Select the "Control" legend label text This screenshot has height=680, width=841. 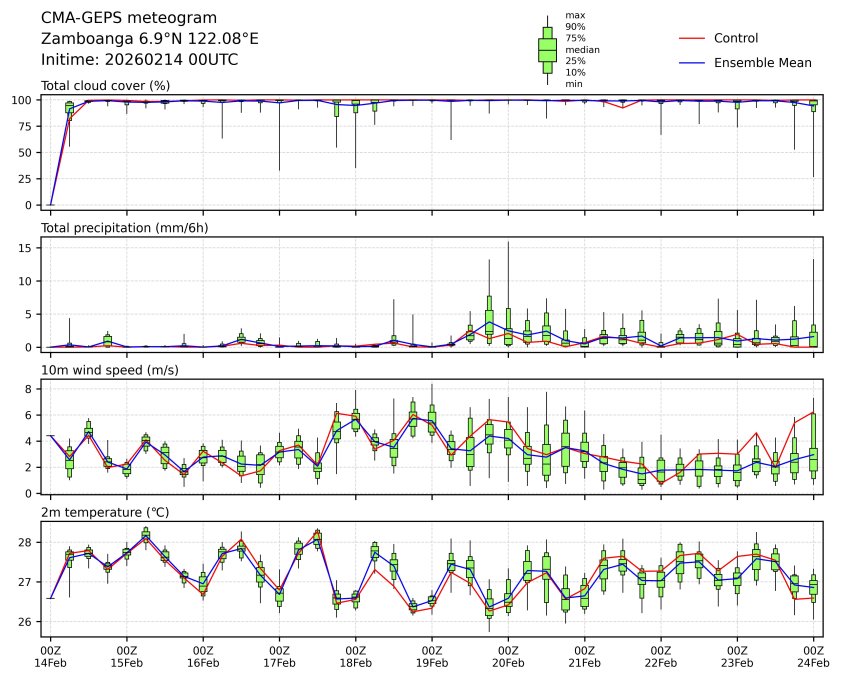(x=735, y=38)
